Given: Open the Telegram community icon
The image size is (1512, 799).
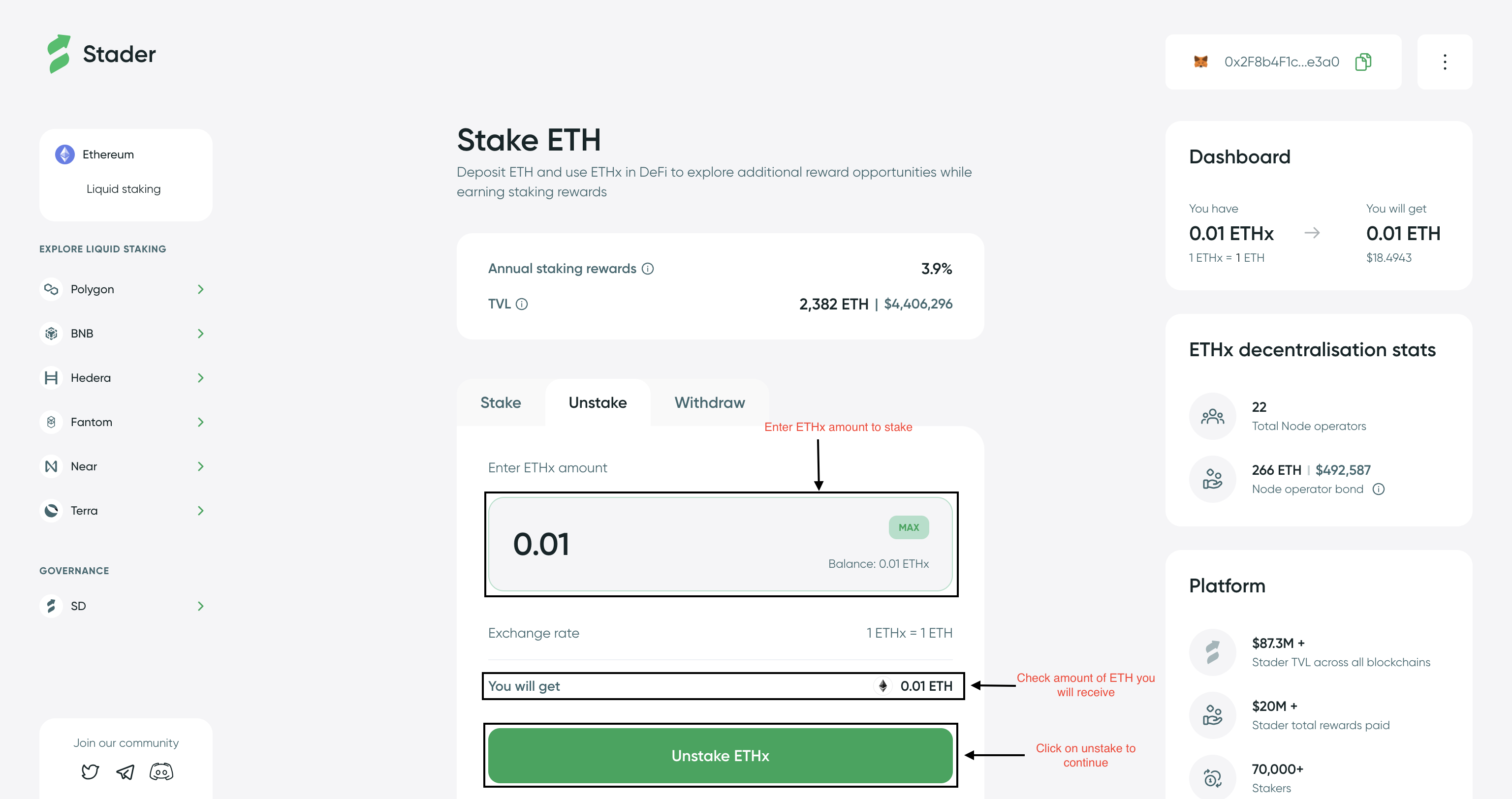Looking at the screenshot, I should tap(125, 771).
